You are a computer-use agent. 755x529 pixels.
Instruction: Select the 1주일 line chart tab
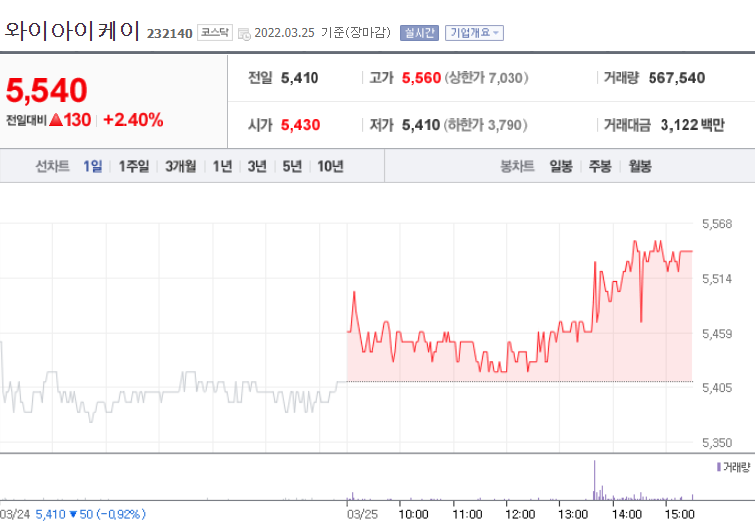coord(134,166)
